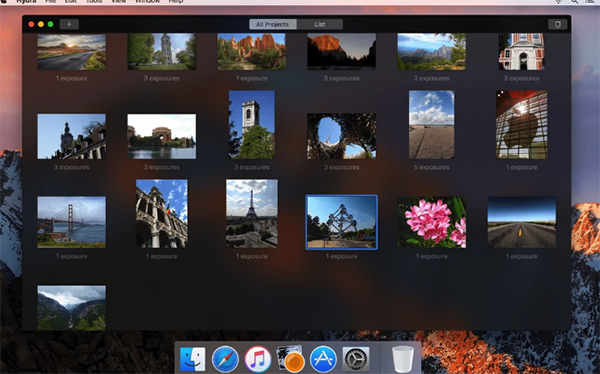Click the Trash icon in the Dock
The width and height of the screenshot is (600, 374).
point(403,359)
